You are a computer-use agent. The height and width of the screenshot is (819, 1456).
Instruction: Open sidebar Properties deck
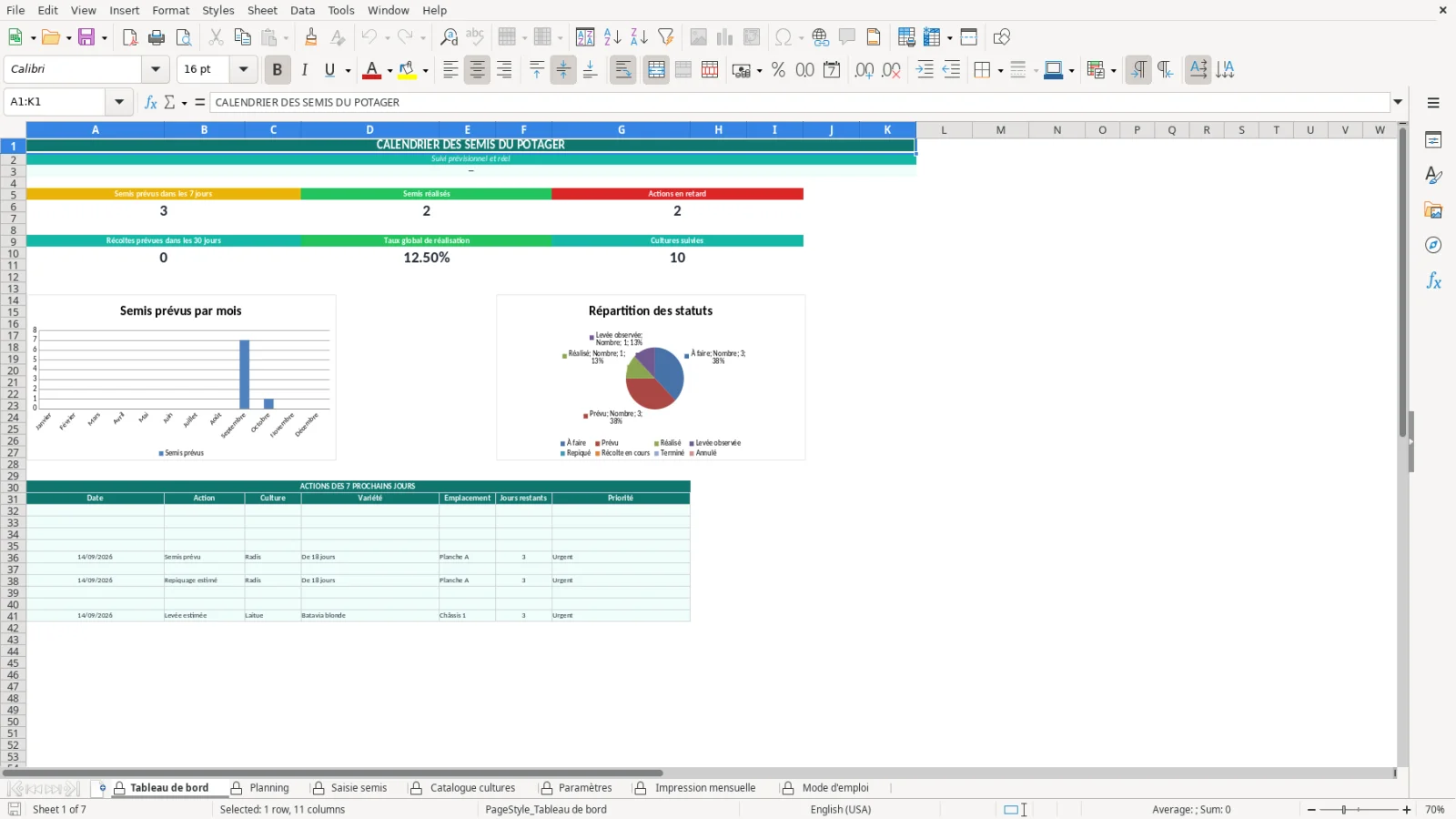(1433, 140)
